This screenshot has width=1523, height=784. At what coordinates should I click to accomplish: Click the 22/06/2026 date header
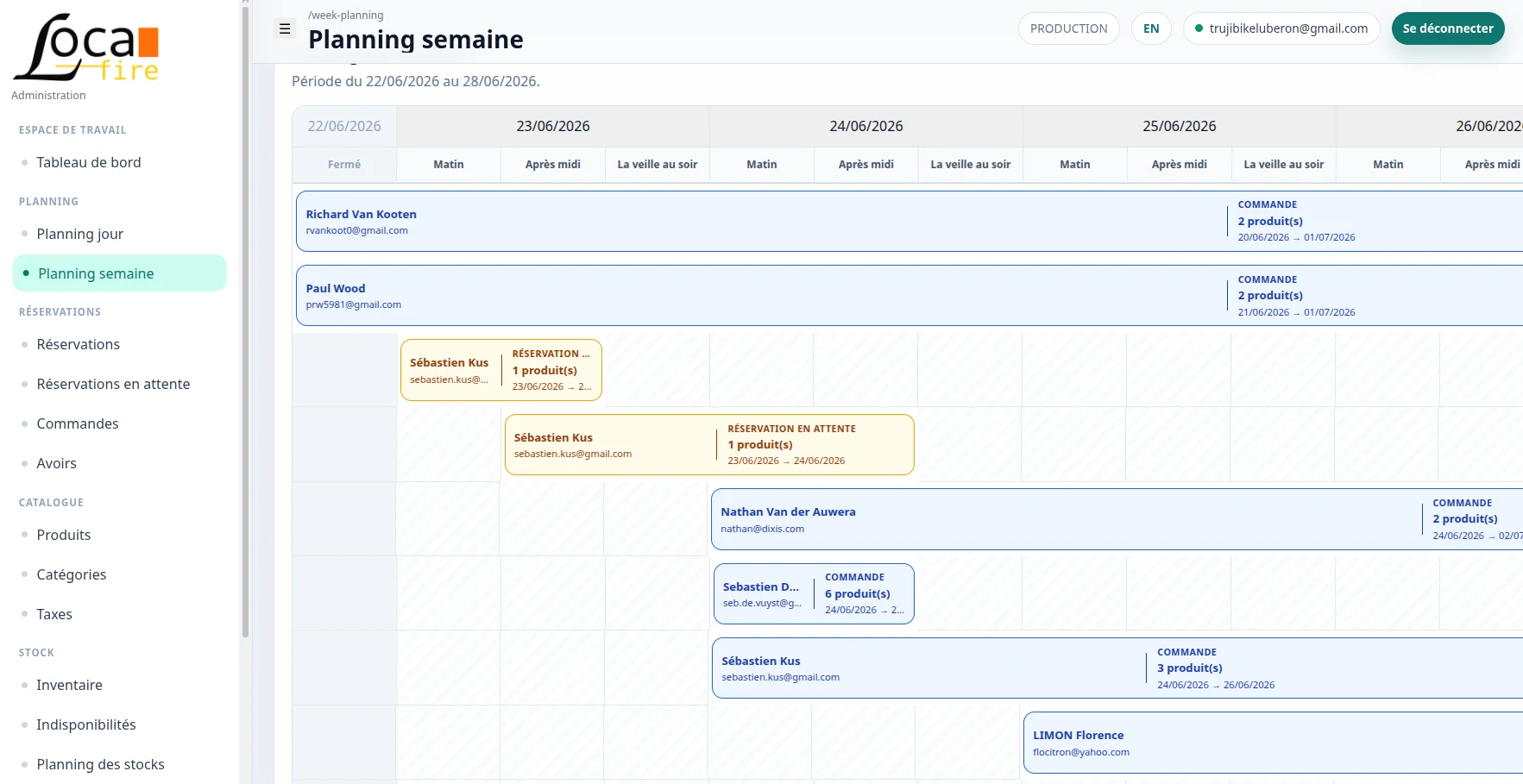(x=344, y=126)
